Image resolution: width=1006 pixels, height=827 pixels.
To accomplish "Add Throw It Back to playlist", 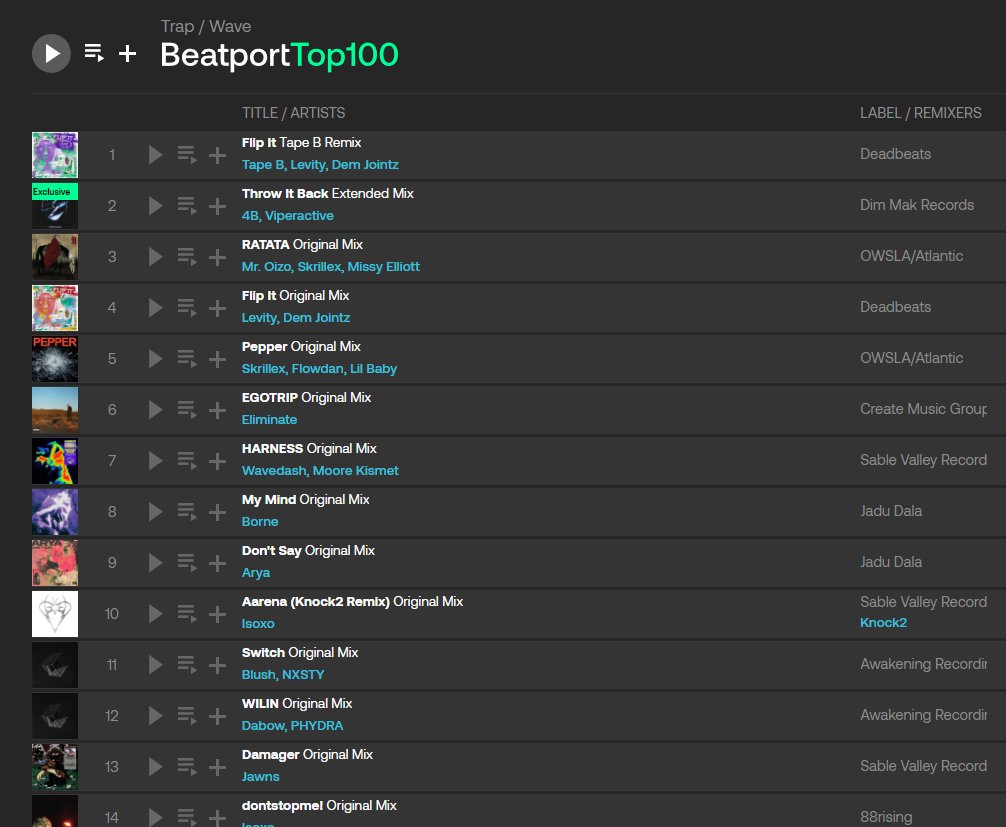I will pyautogui.click(x=217, y=206).
